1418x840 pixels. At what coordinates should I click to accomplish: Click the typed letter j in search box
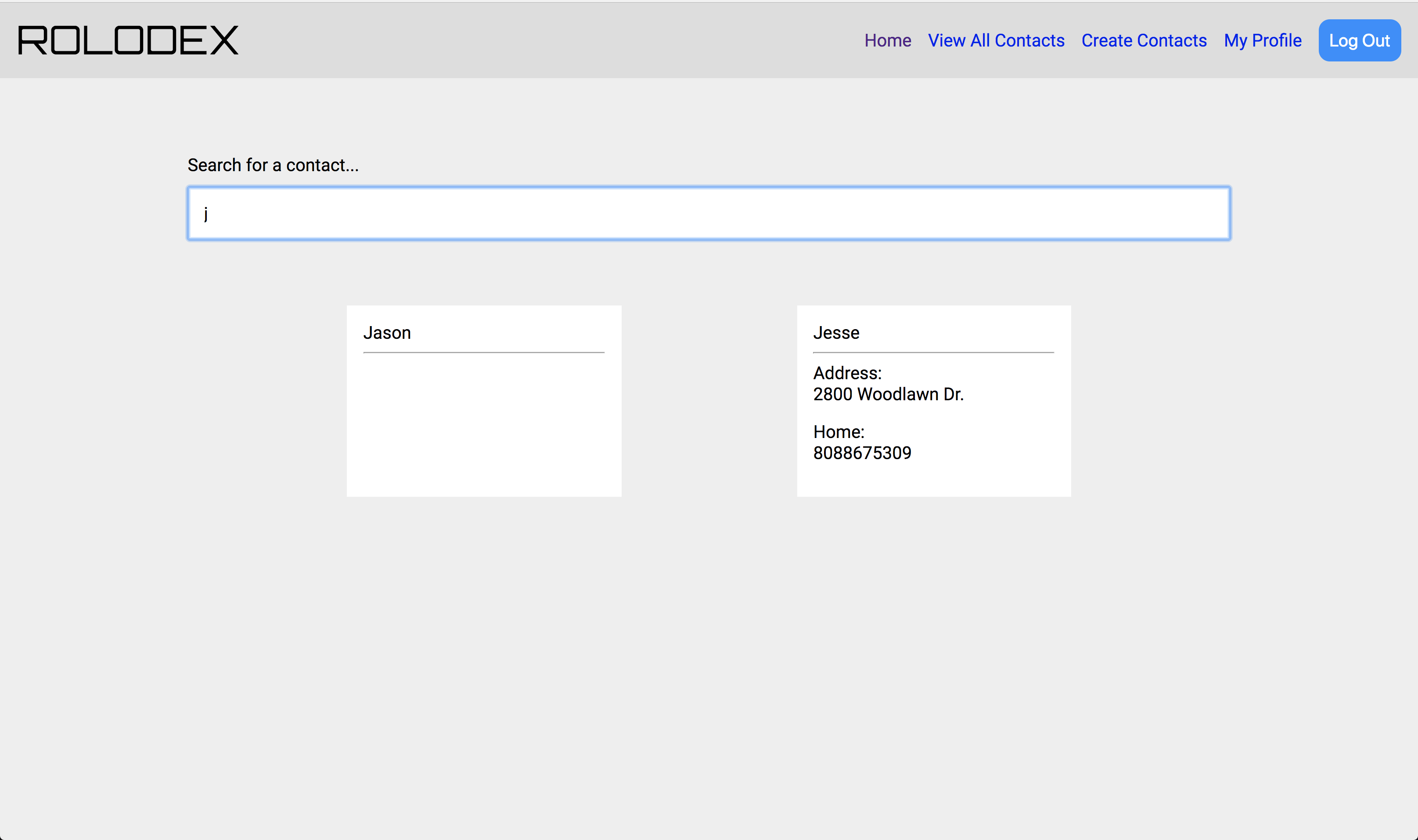point(206,214)
